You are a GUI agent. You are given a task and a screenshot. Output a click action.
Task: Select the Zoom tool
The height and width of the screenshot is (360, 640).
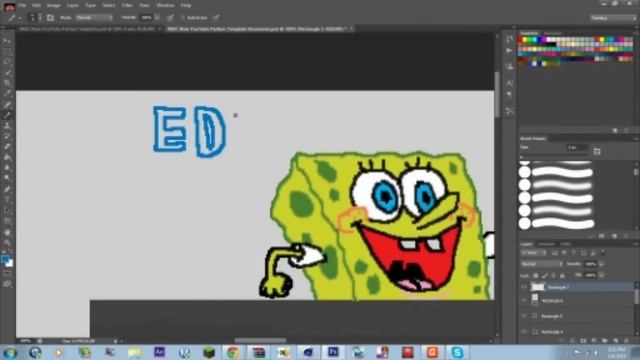(x=7, y=242)
